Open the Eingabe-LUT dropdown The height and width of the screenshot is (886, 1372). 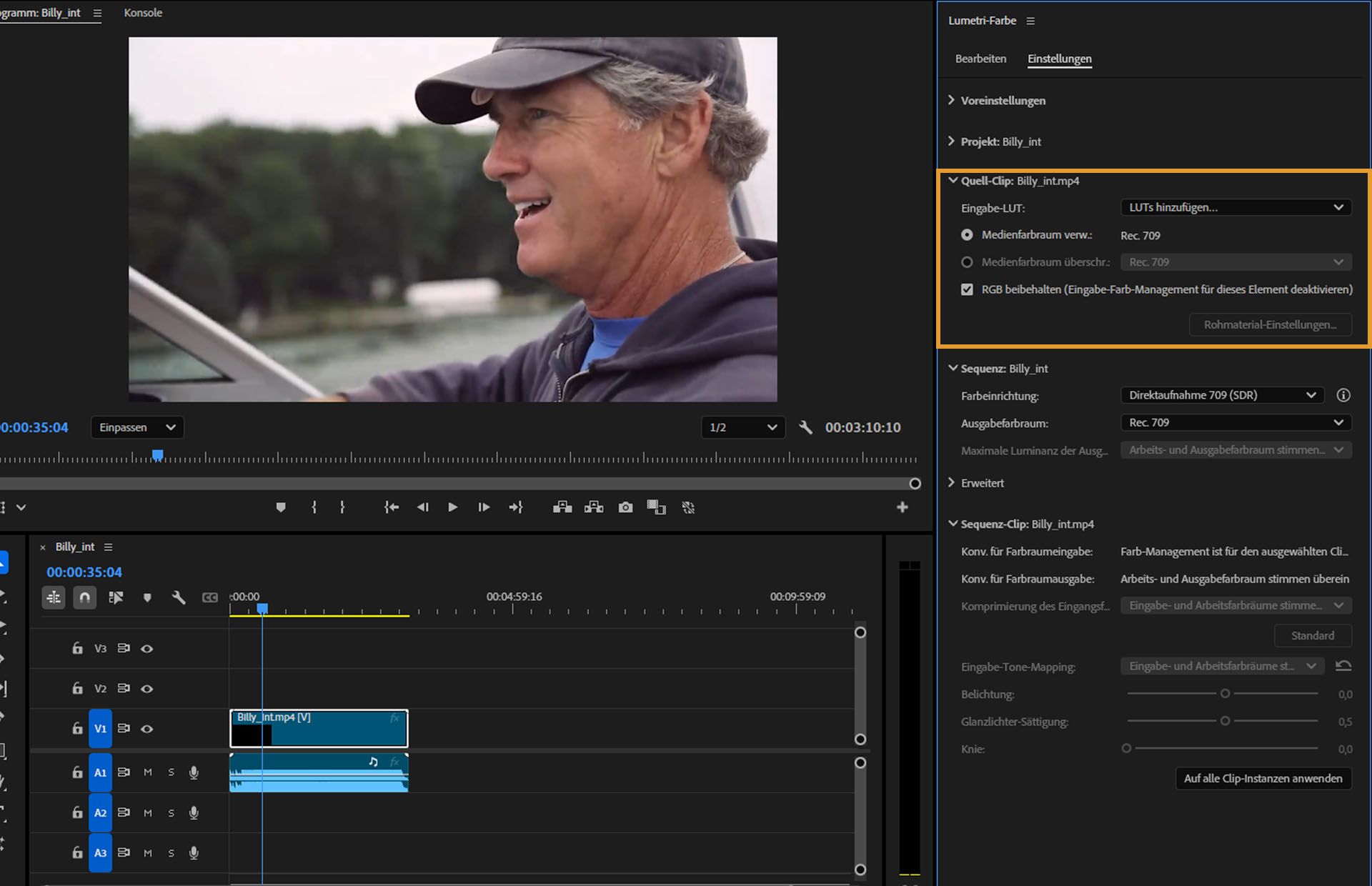pos(1236,207)
